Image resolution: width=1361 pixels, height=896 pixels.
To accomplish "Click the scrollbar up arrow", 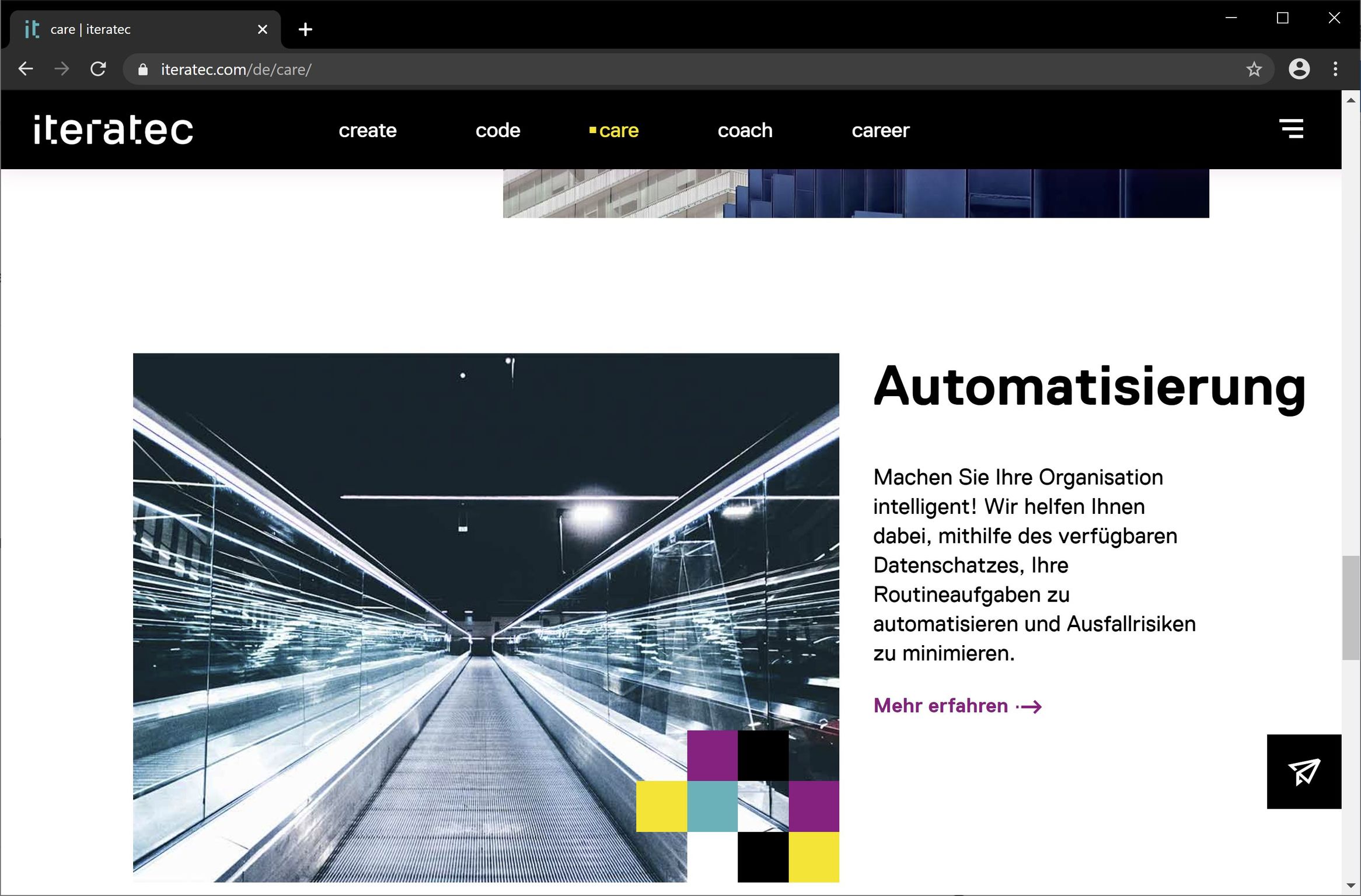I will (x=1350, y=100).
